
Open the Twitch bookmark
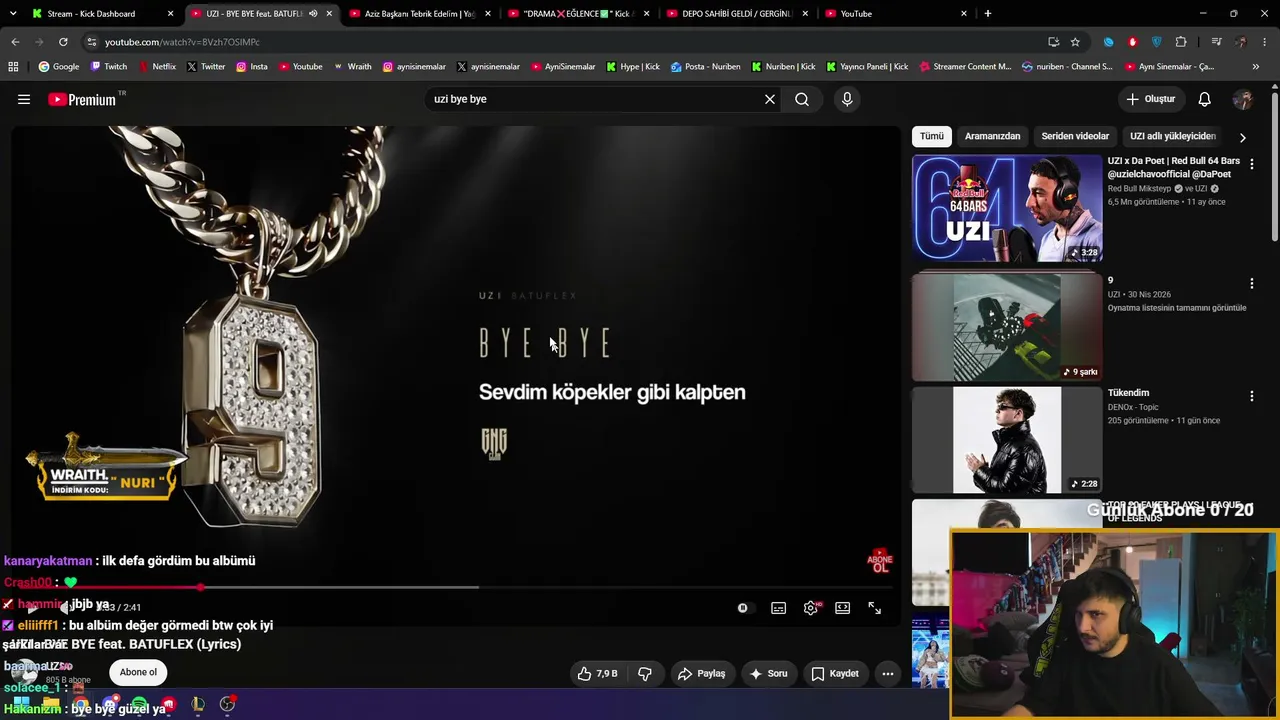point(108,67)
